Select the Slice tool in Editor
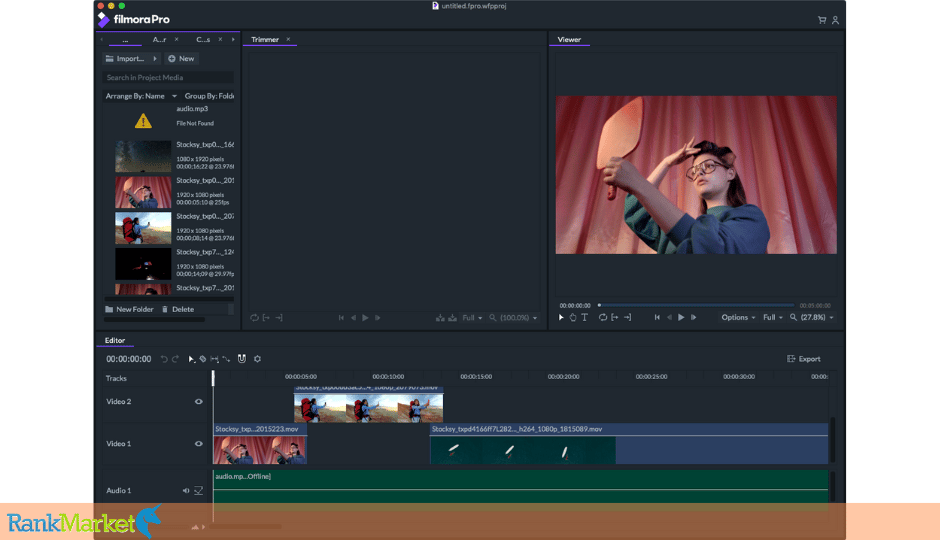The width and height of the screenshot is (940, 540). point(203,359)
